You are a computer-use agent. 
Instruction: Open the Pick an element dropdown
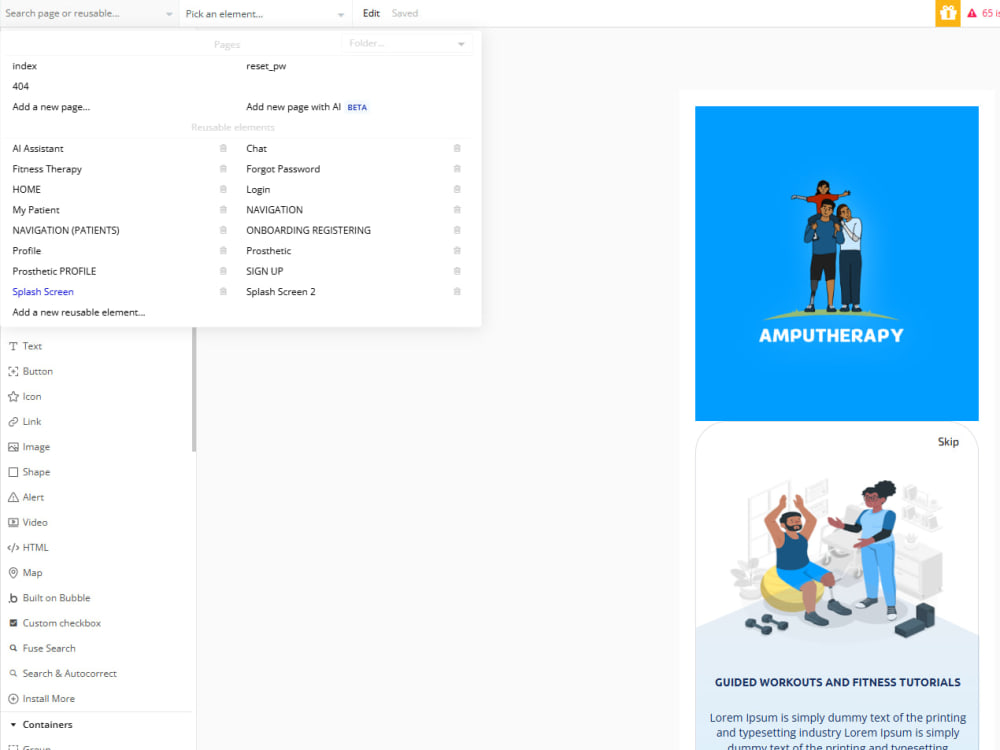coord(263,14)
